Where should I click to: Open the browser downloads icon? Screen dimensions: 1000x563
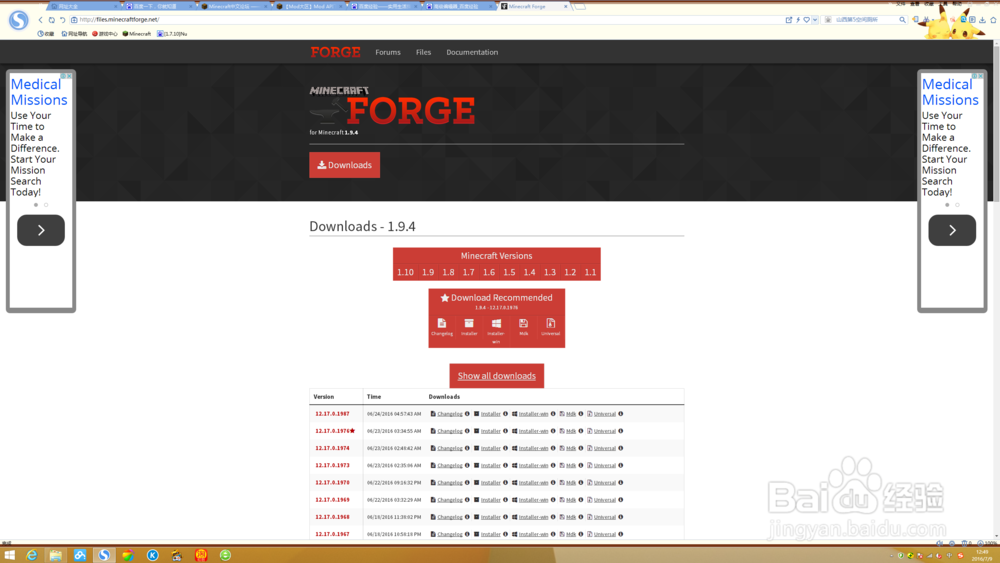click(982, 20)
